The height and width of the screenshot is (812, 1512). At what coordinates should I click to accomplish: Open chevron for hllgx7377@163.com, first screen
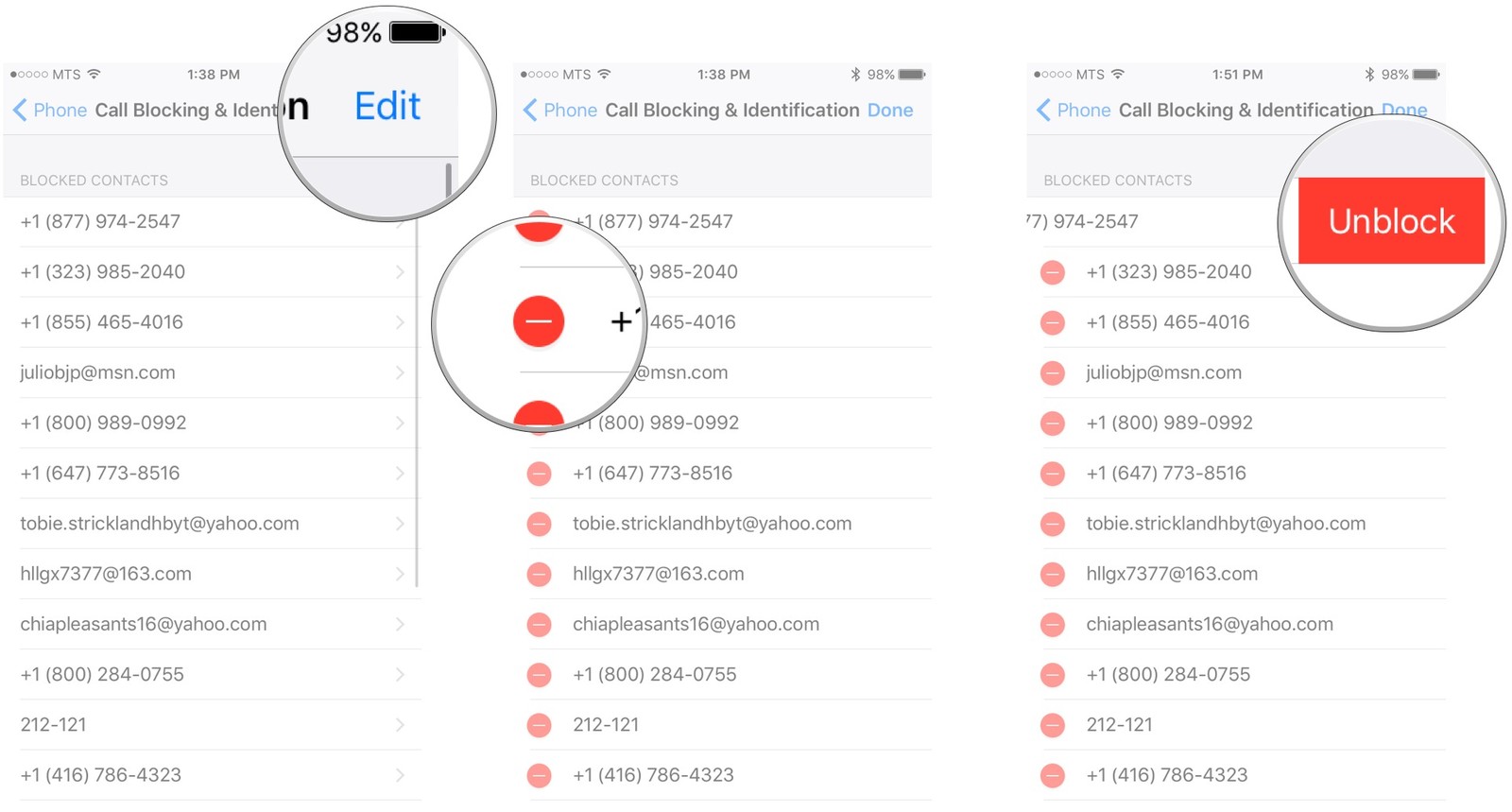(x=401, y=574)
